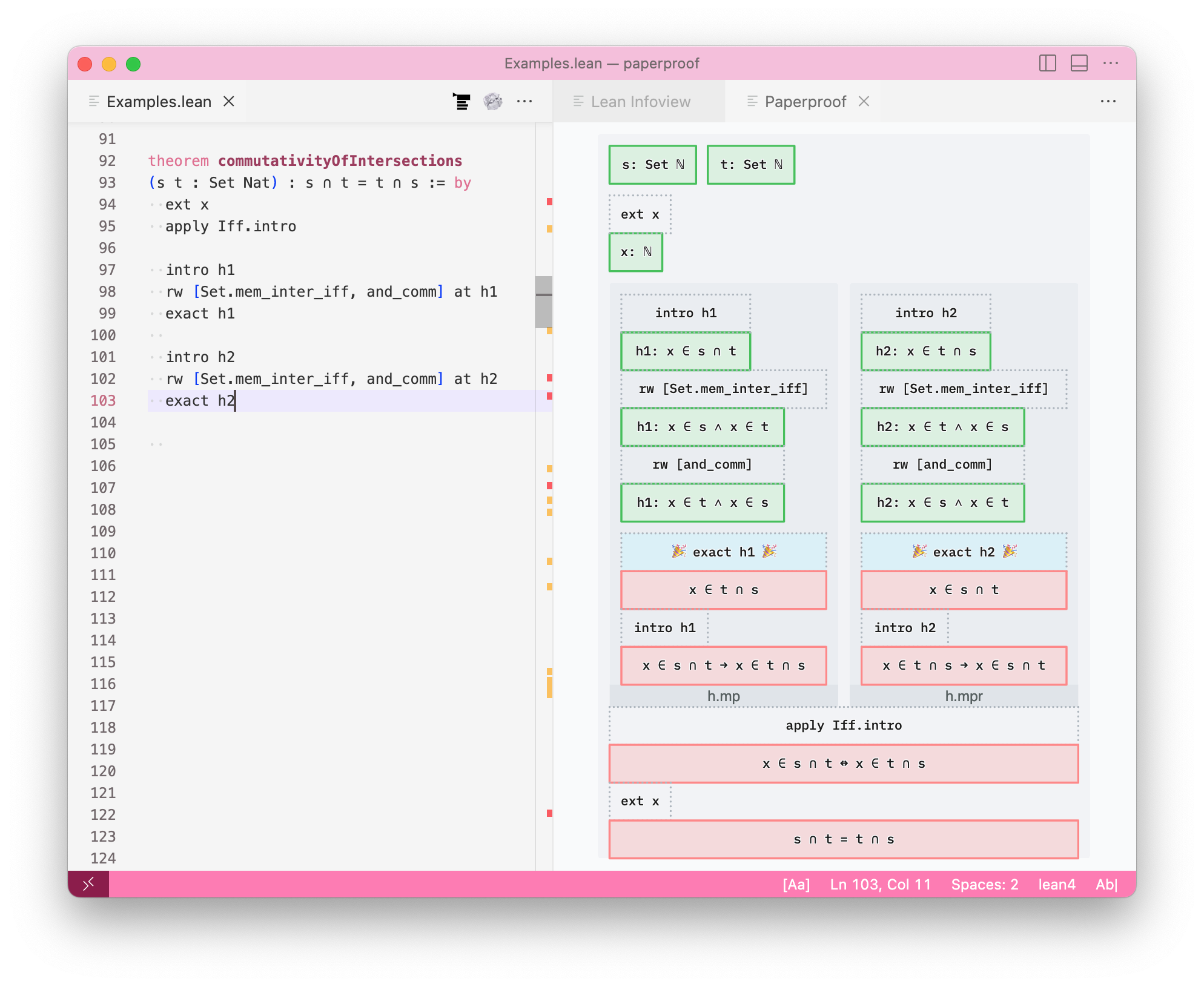
Task: Close the Paperproof tab
Action: point(864,102)
